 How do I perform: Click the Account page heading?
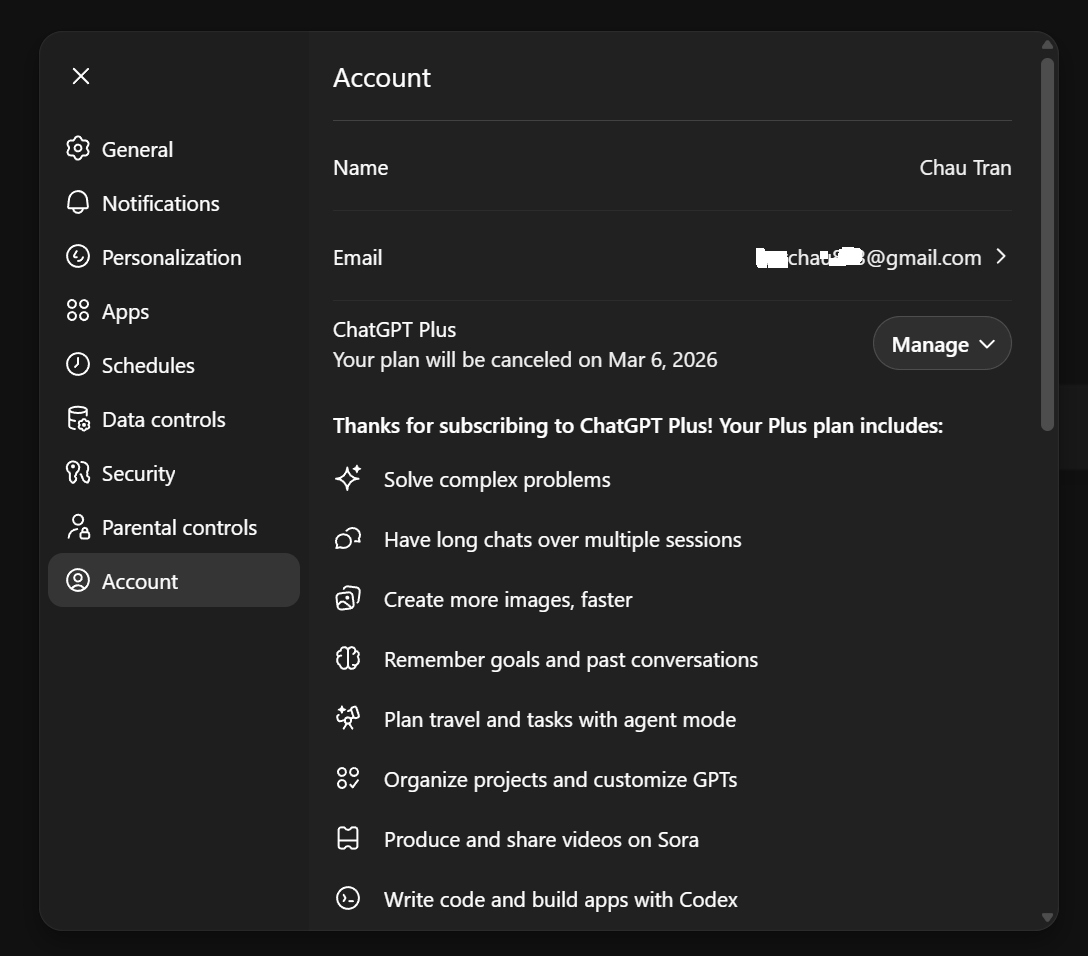(382, 78)
